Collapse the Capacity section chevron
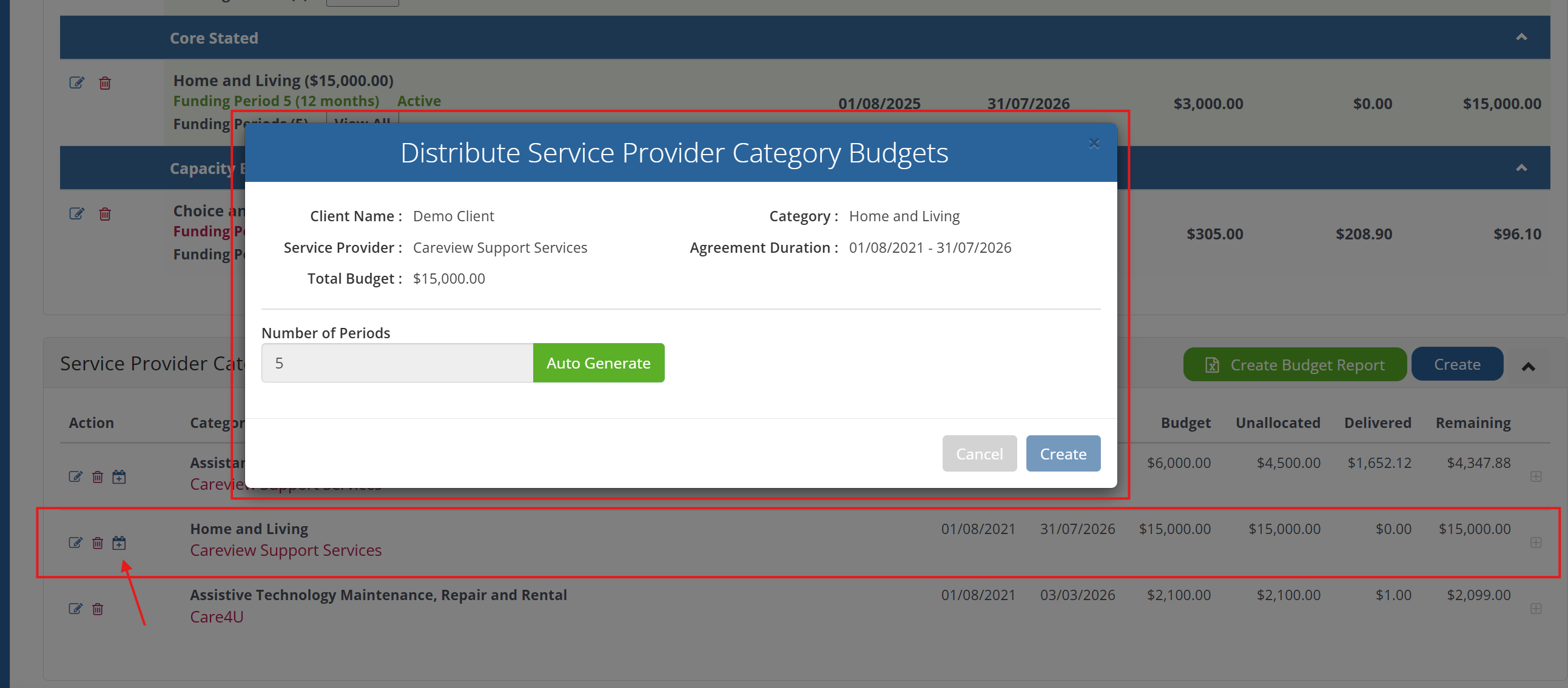This screenshot has width=1568, height=688. tap(1521, 168)
